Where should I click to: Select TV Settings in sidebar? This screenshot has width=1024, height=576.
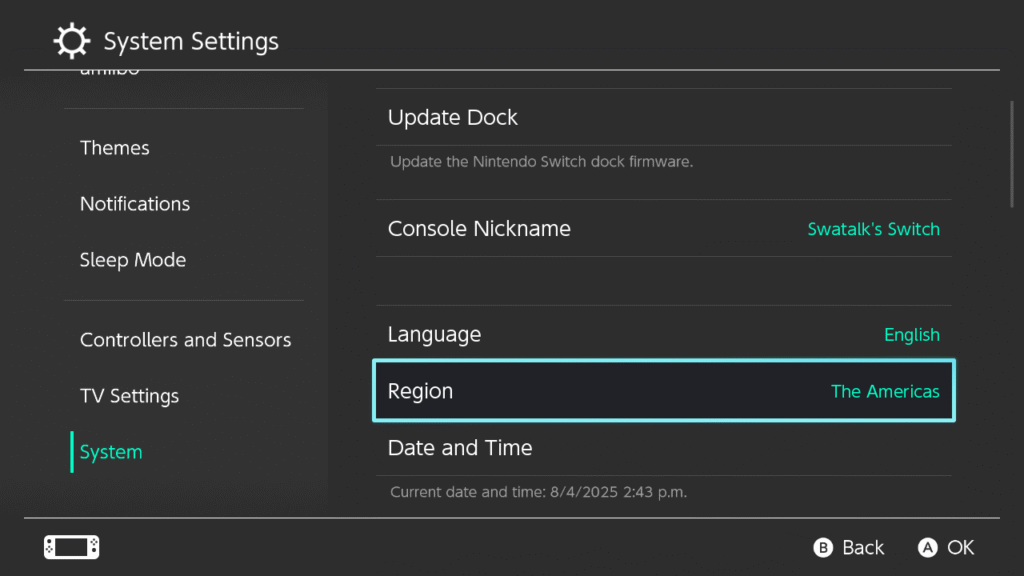point(129,396)
